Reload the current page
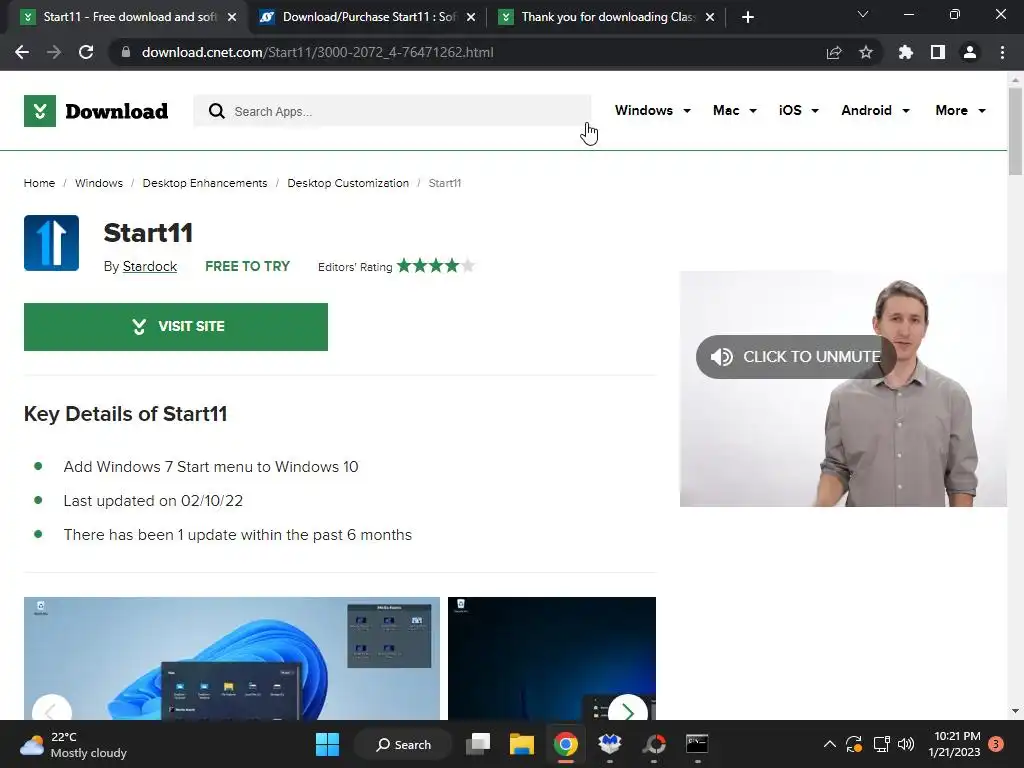 [86, 52]
